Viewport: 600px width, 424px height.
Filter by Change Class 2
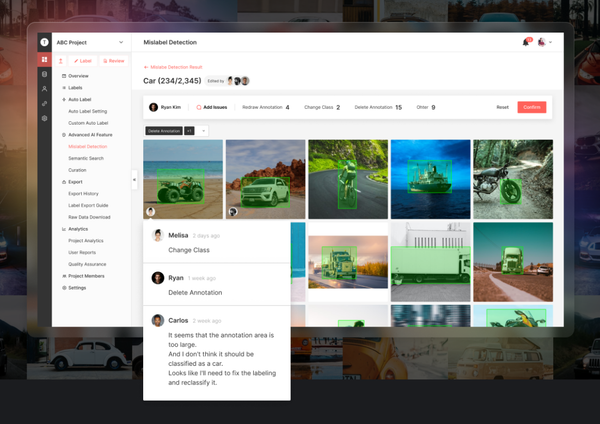(322, 108)
